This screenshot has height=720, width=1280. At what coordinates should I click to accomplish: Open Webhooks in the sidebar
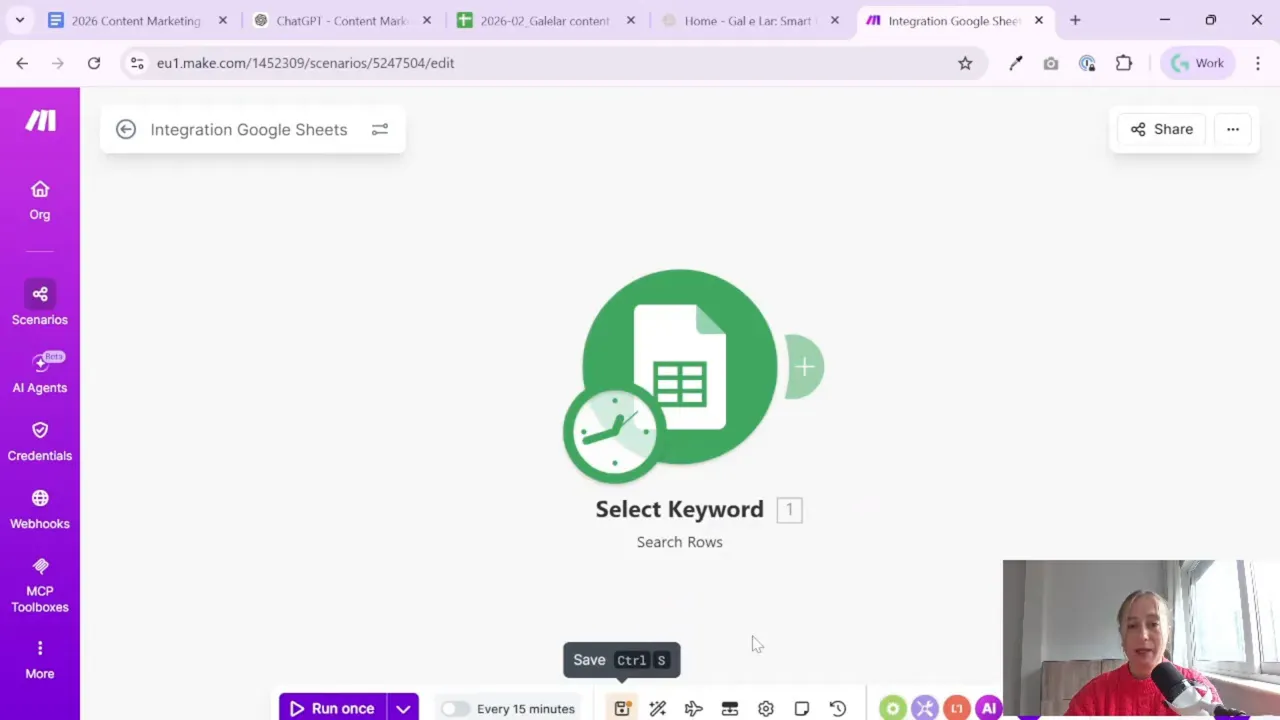pos(40,509)
